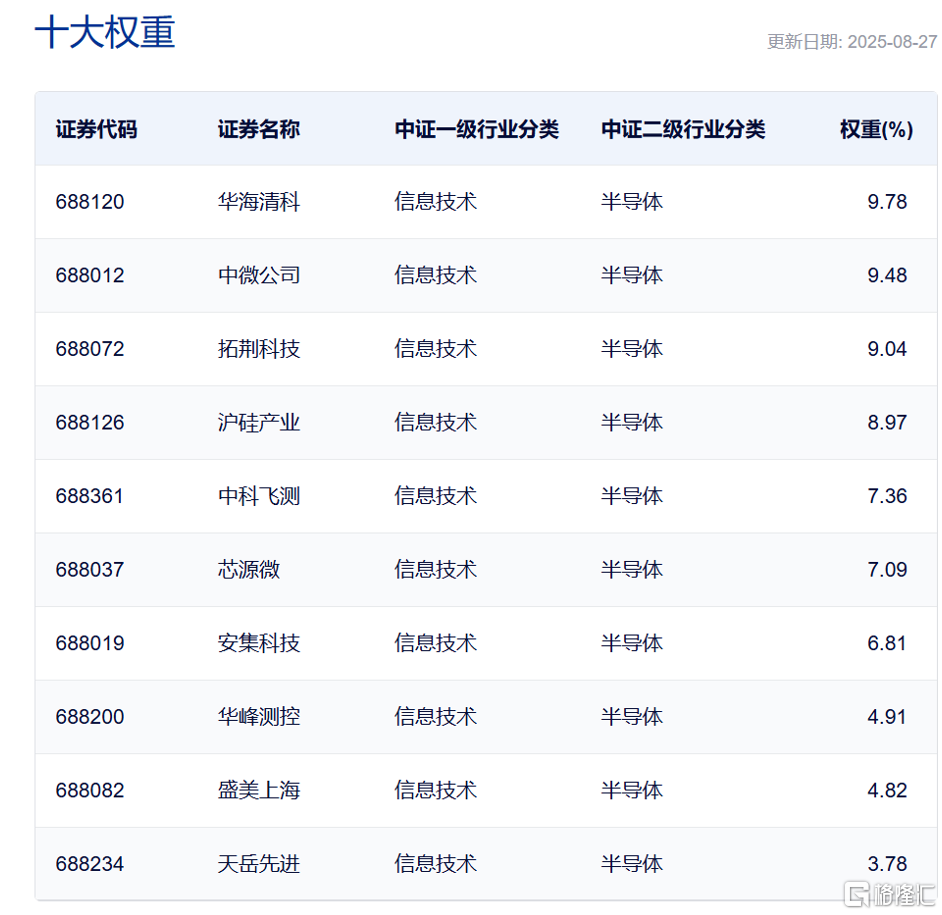Viewport: 942px width, 915px height.
Task: Click 信息技术 in the 中微公司 row
Action: (436, 275)
